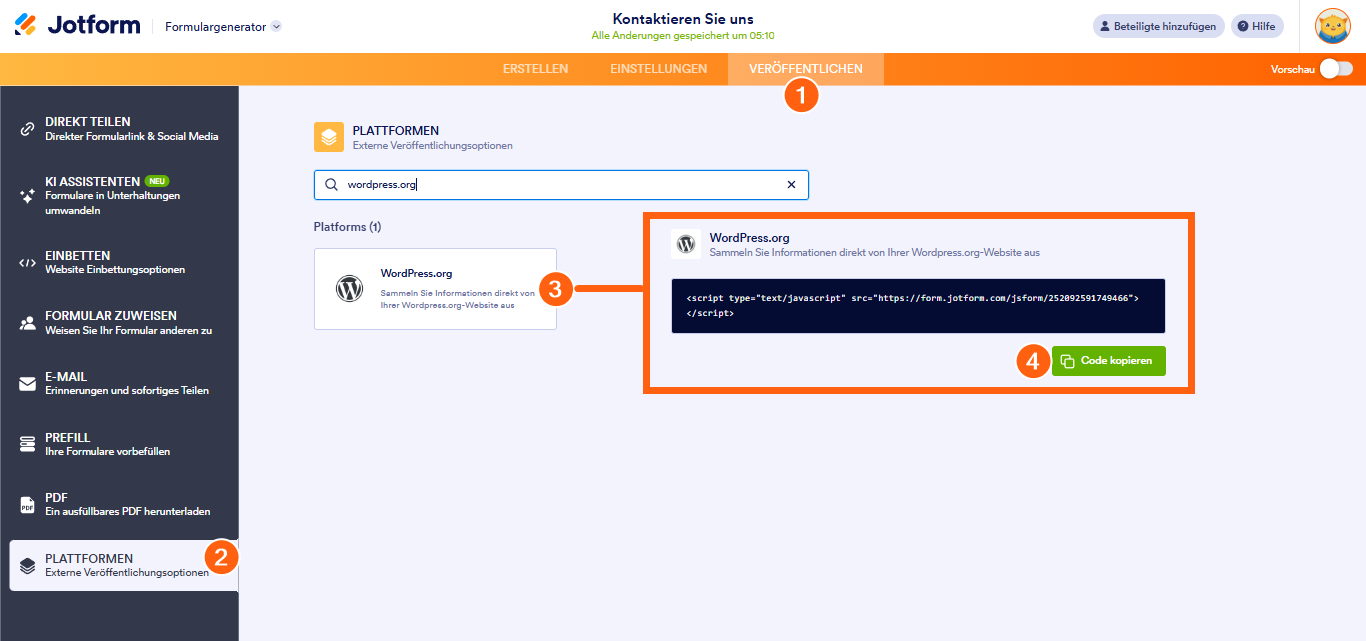Click the sparkle icon for KI Assistenten
The height and width of the screenshot is (641, 1366).
click(28, 196)
